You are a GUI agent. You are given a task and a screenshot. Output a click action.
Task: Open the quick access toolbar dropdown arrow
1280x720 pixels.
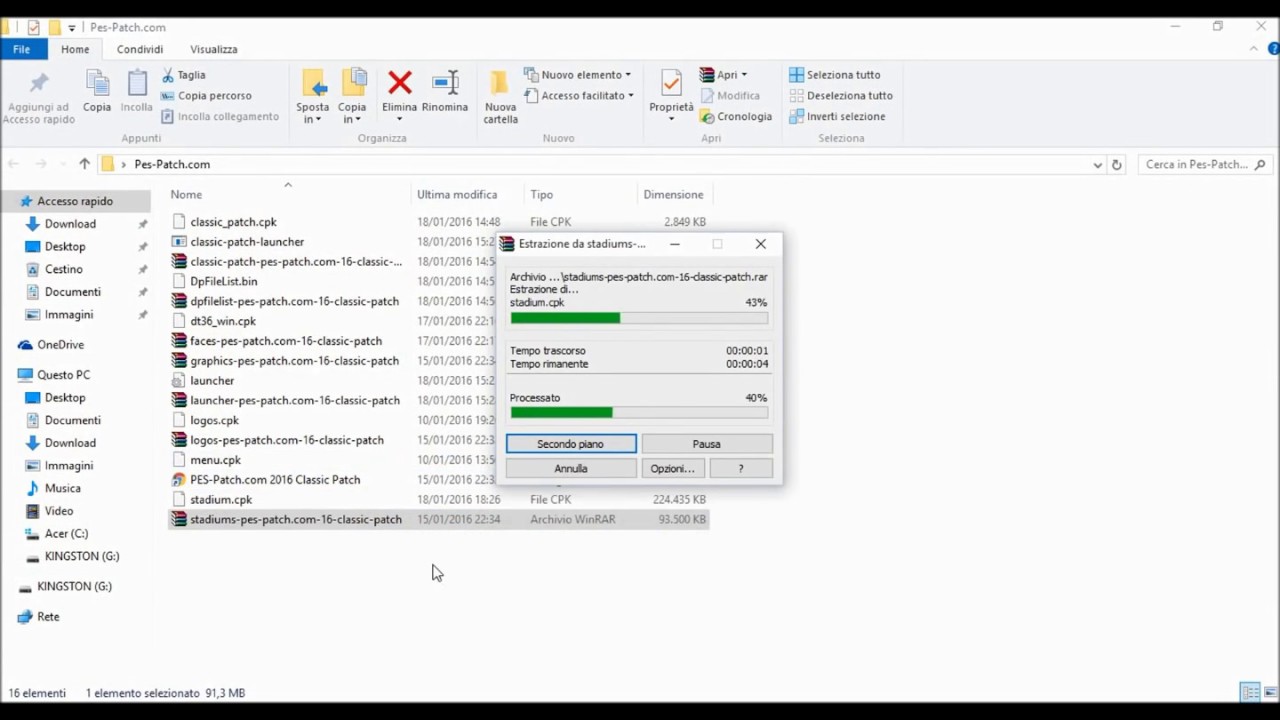click(71, 27)
